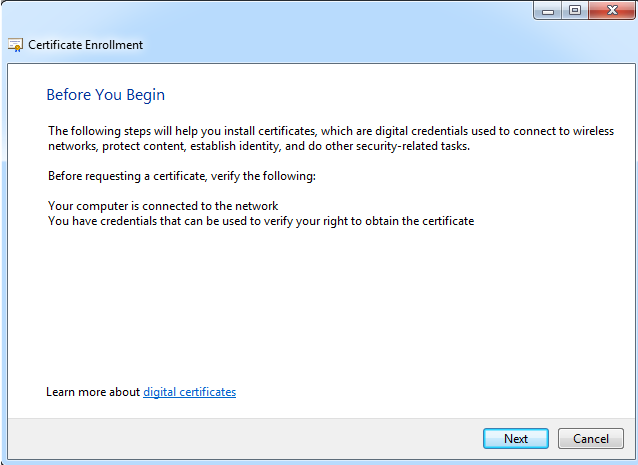Cancel the certificate enrollment wizard
Viewport: 638px width, 465px height.
pos(591,438)
